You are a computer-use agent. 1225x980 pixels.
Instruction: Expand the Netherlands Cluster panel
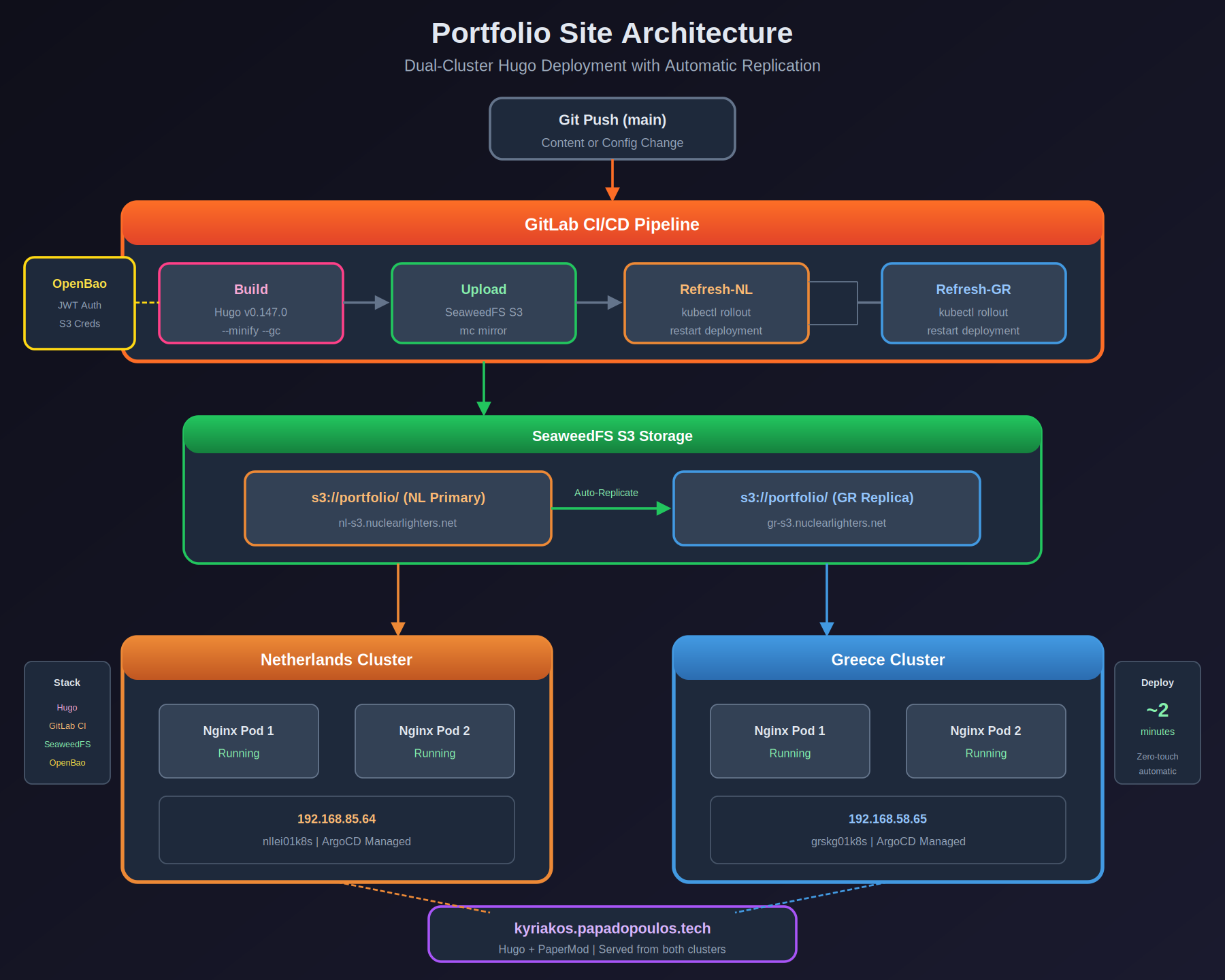coord(336,659)
